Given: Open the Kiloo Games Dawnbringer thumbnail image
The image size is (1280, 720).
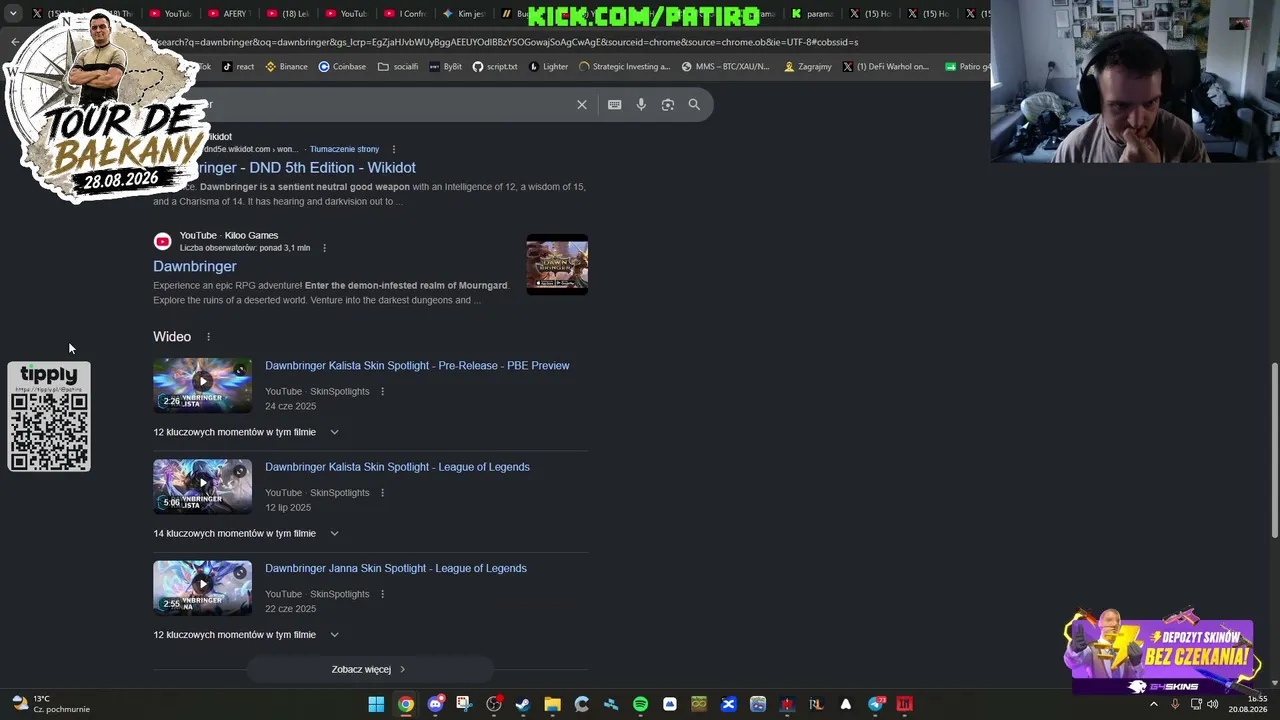Looking at the screenshot, I should [557, 265].
